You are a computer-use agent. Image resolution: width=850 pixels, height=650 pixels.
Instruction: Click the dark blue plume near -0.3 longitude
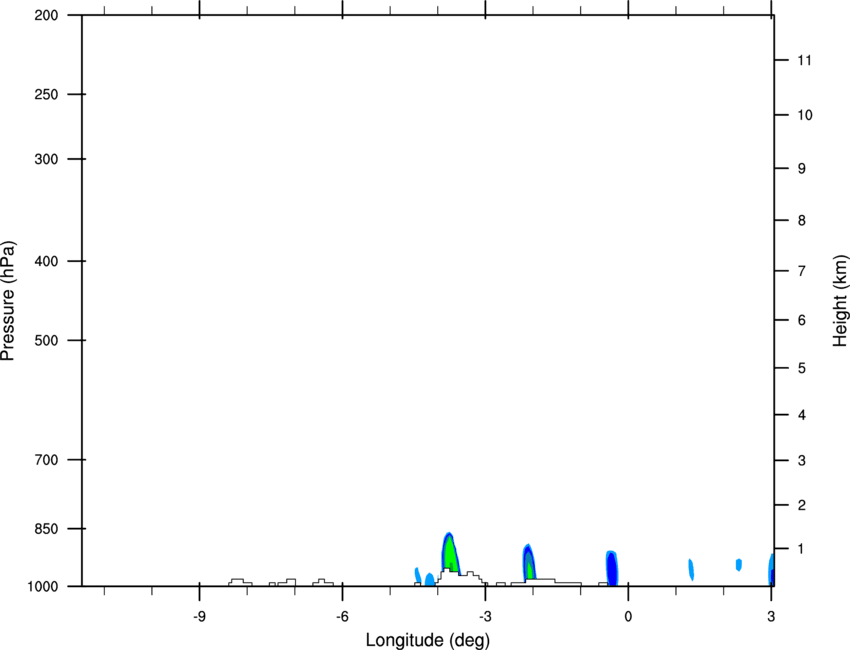tap(611, 568)
